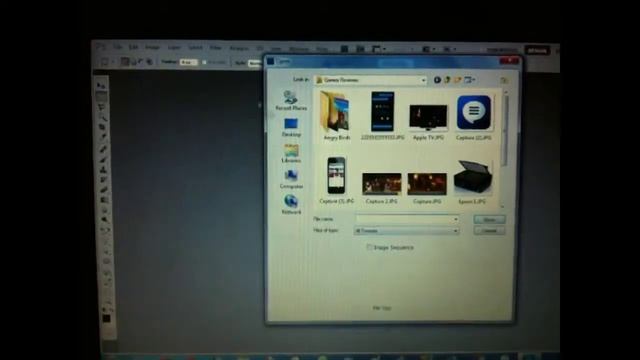The height and width of the screenshot is (360, 640).
Task: Select the Capture 2.JPG thumbnail
Action: (382, 188)
